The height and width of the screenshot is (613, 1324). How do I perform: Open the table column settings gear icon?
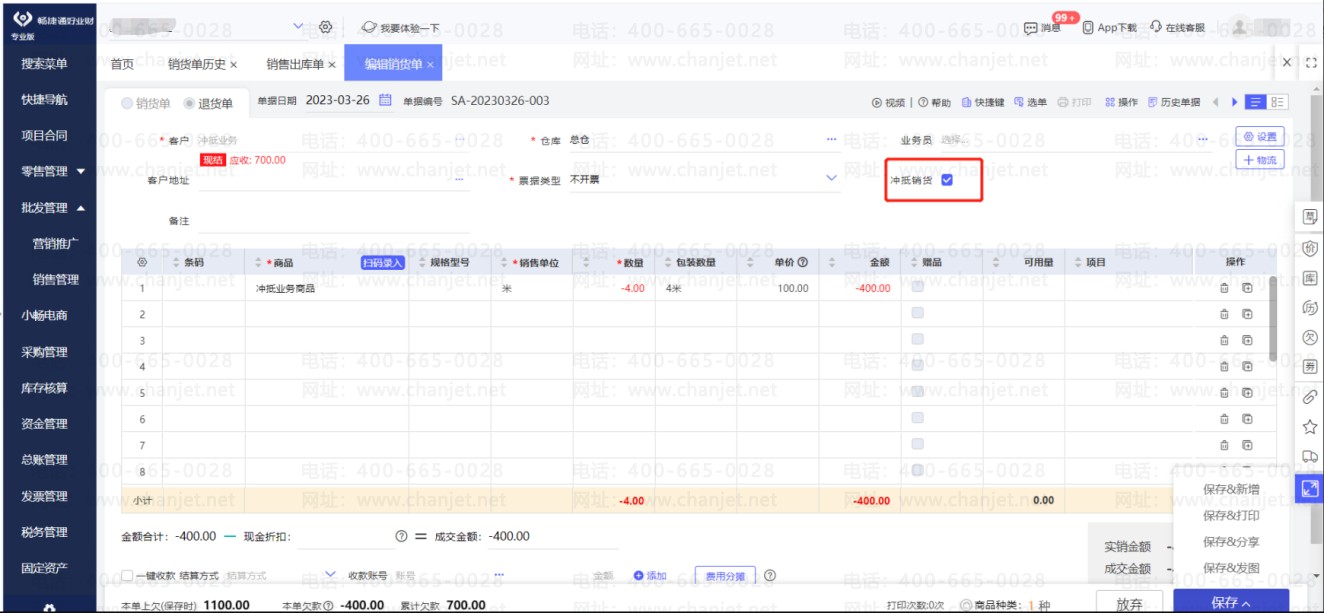tap(142, 262)
